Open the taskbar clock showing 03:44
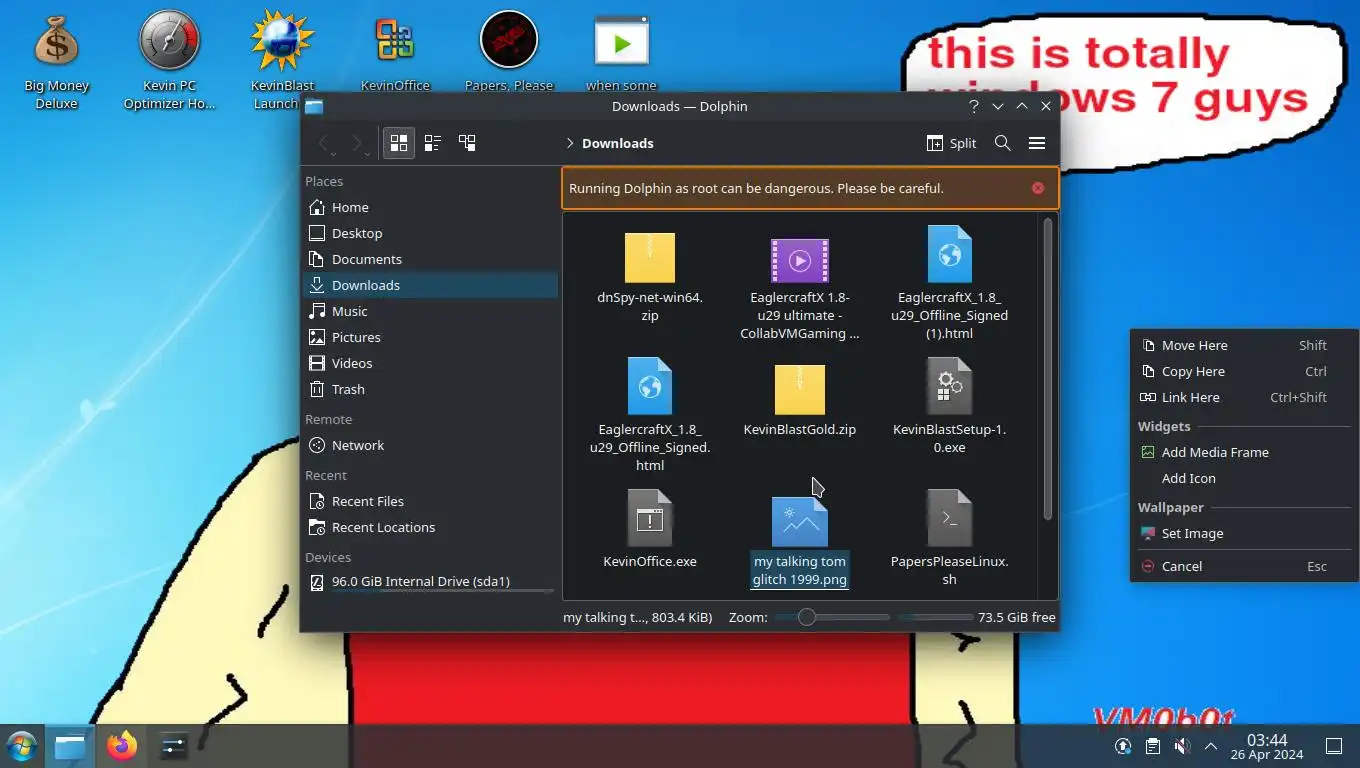 pyautogui.click(x=1267, y=746)
